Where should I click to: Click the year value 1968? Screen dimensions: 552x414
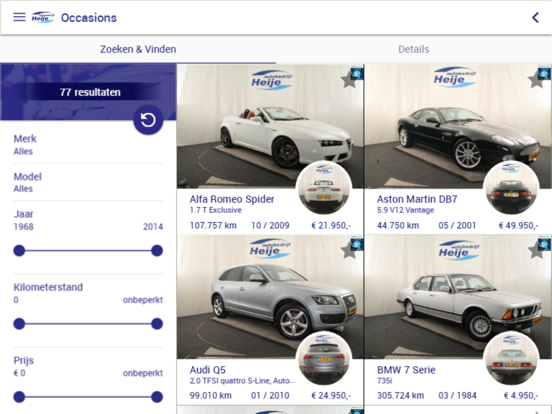point(24,227)
